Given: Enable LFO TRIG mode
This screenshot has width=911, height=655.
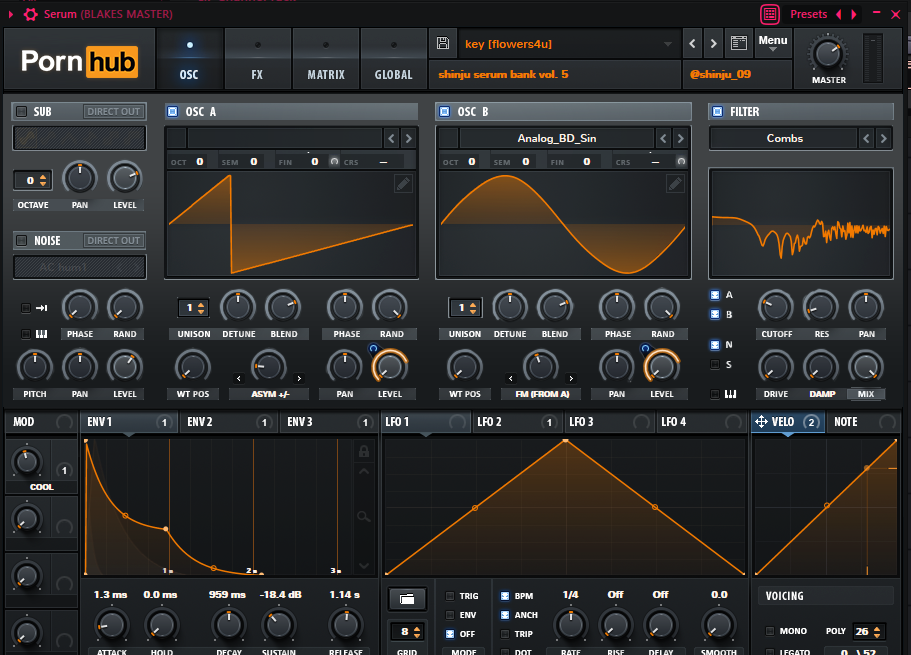Looking at the screenshot, I should click(450, 596).
